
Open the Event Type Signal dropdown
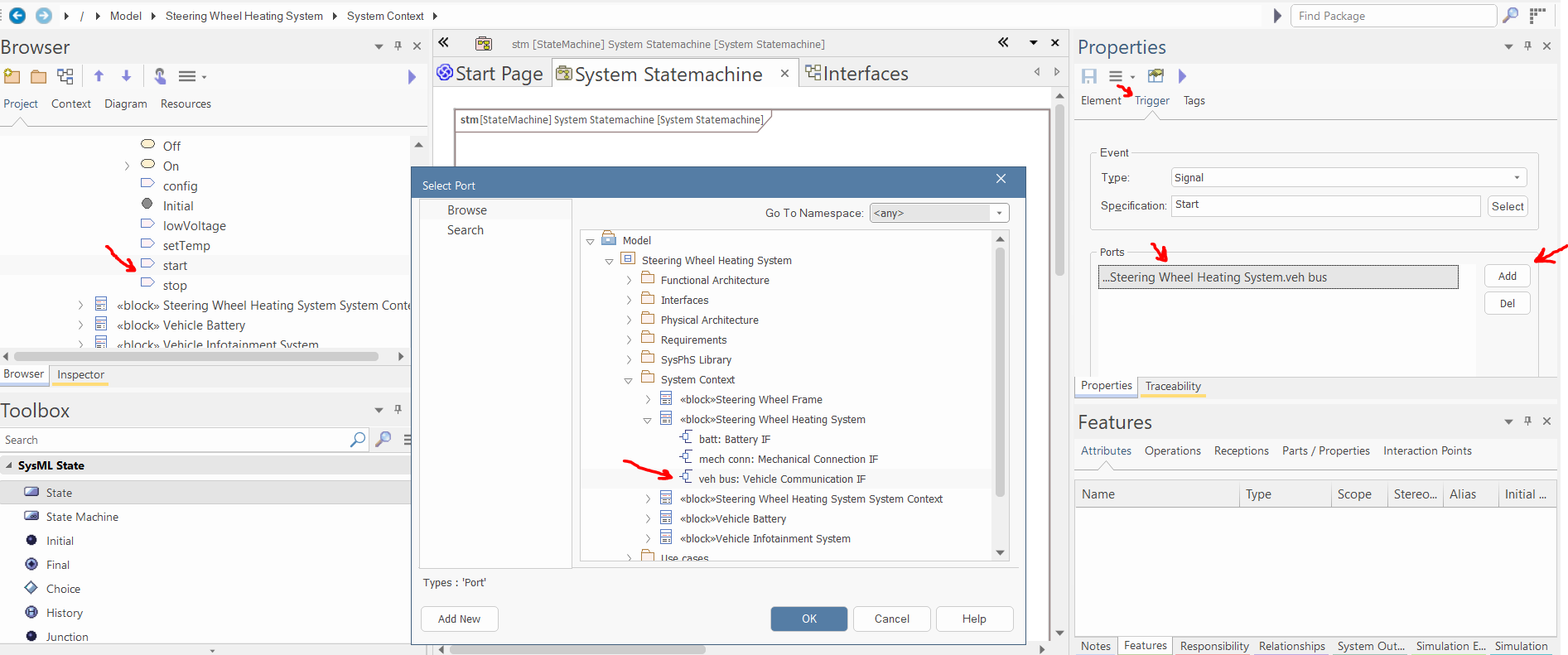coord(1517,177)
